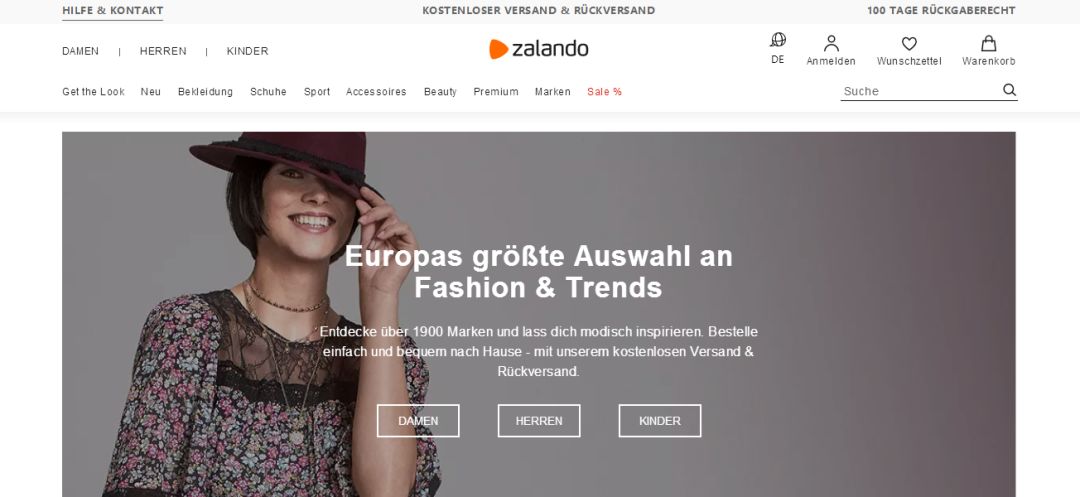1080x497 pixels.
Task: Open the Schuhe menu item
Action: point(268,92)
